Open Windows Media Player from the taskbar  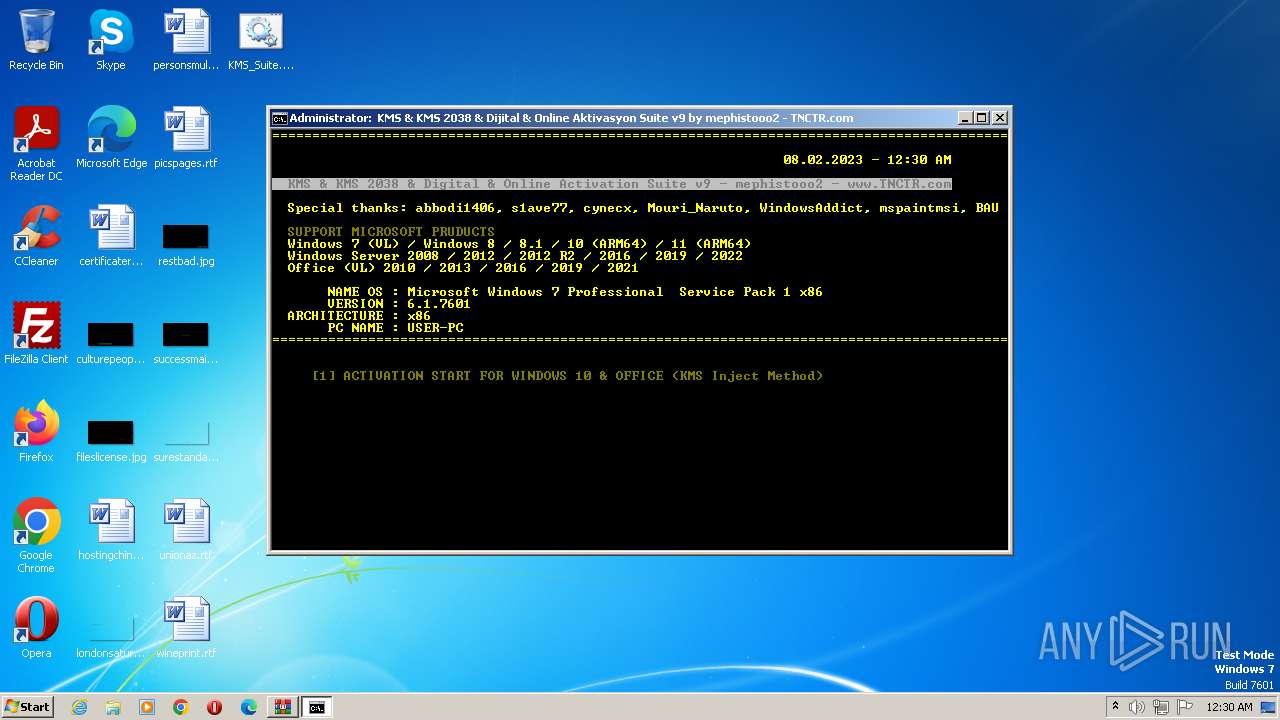pyautogui.click(x=147, y=707)
